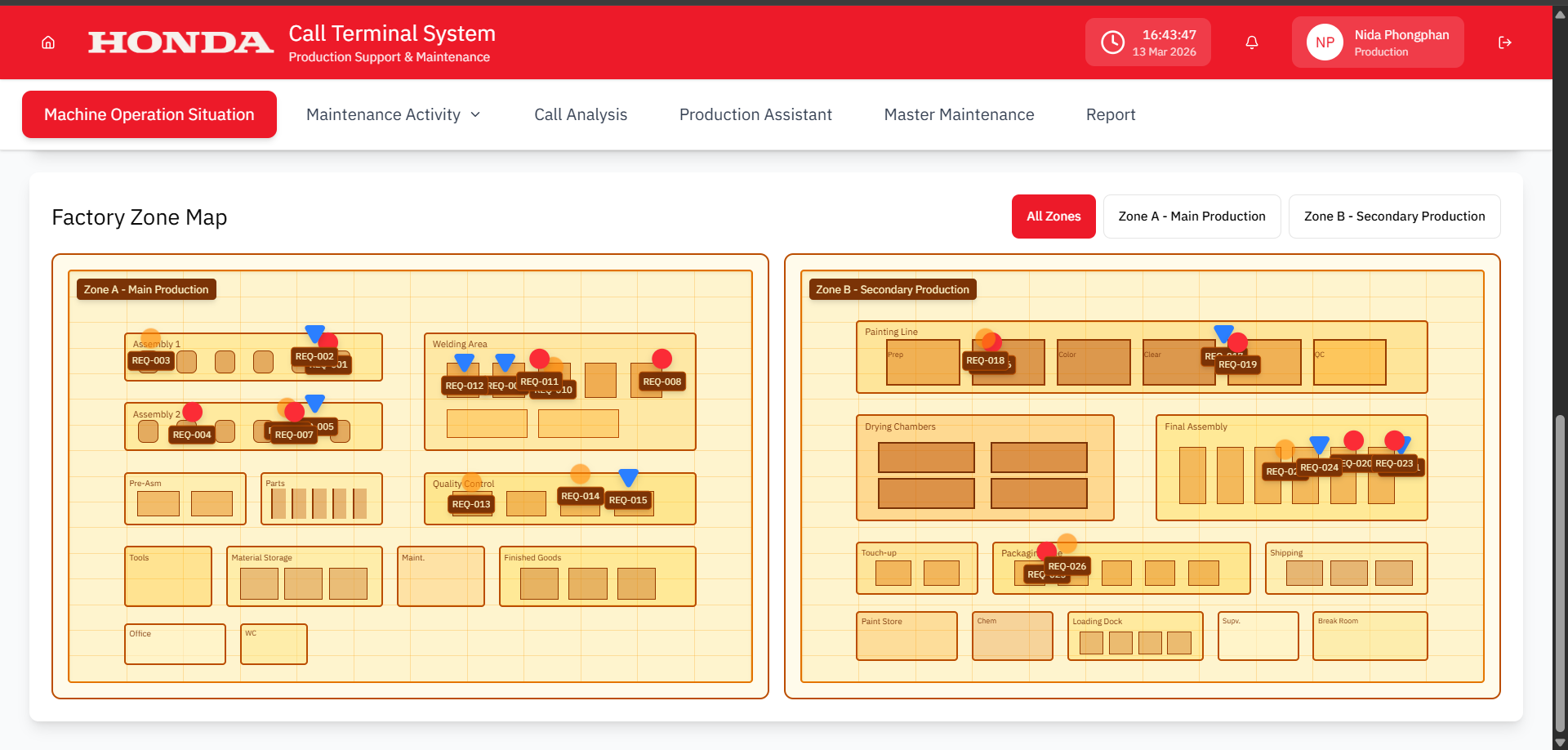Image resolution: width=1568 pixels, height=750 pixels.
Task: Open the Report menu item
Action: point(1111,115)
